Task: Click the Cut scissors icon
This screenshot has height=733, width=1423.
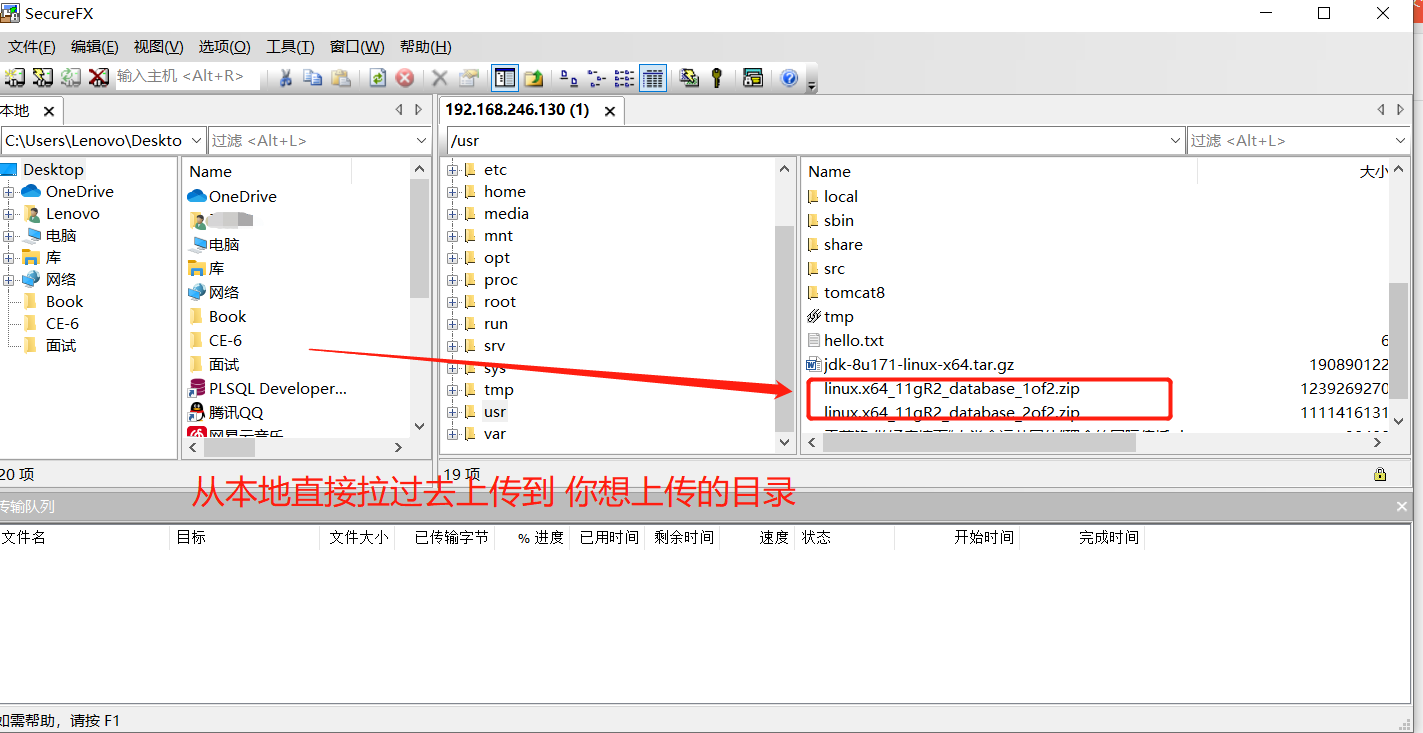Action: click(x=285, y=77)
